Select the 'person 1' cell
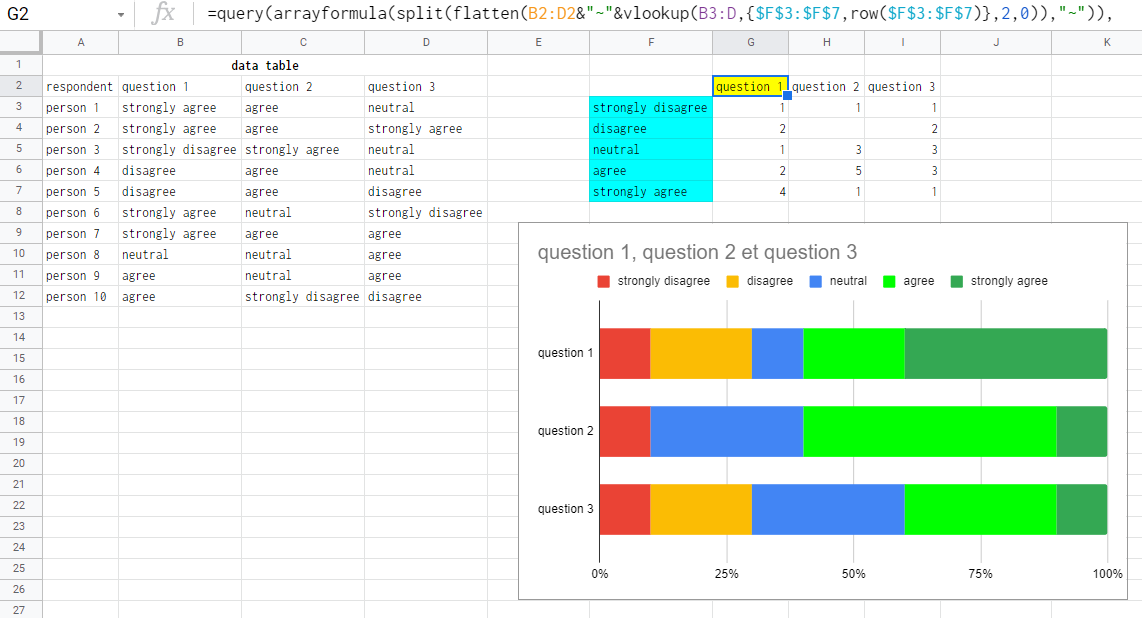This screenshot has height=618, width=1142. point(80,108)
